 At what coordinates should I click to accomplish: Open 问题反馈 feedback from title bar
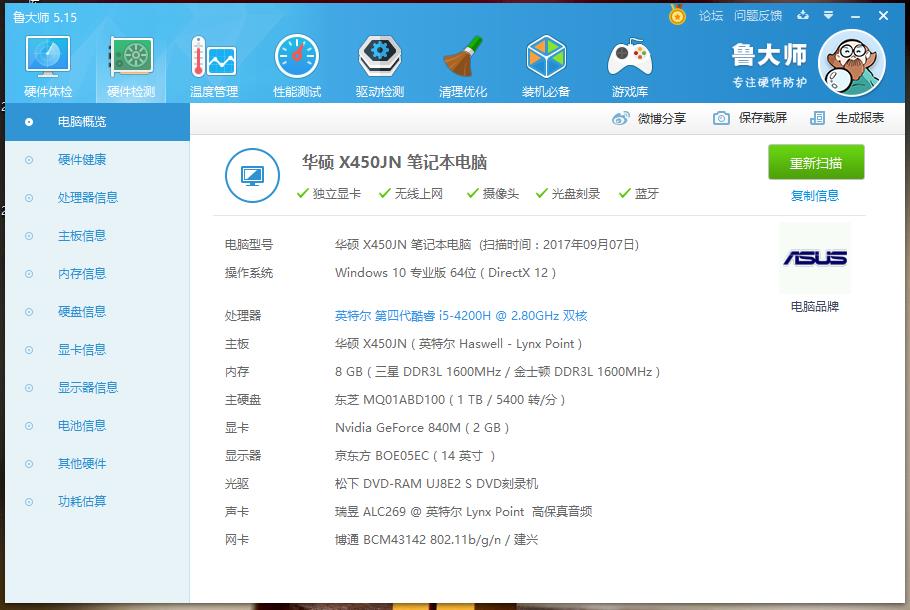(760, 15)
